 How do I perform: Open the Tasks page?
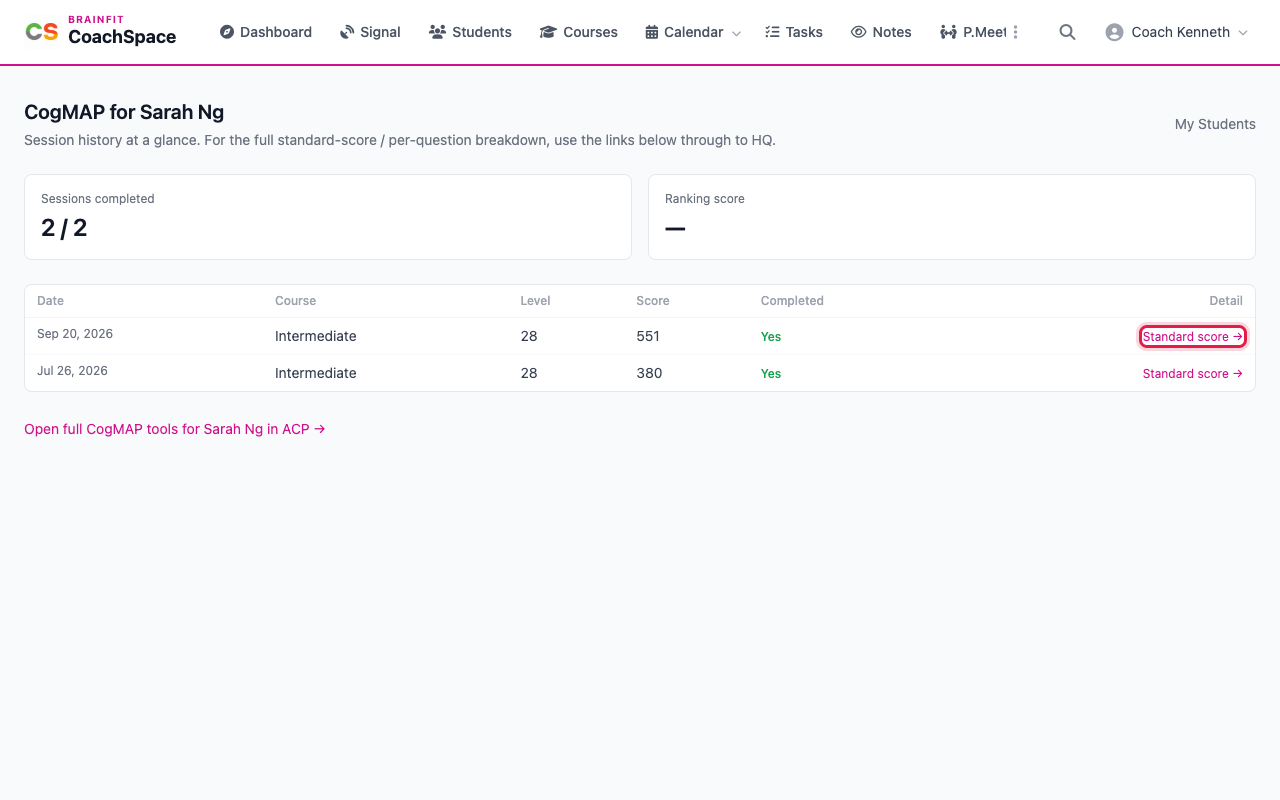tap(794, 32)
